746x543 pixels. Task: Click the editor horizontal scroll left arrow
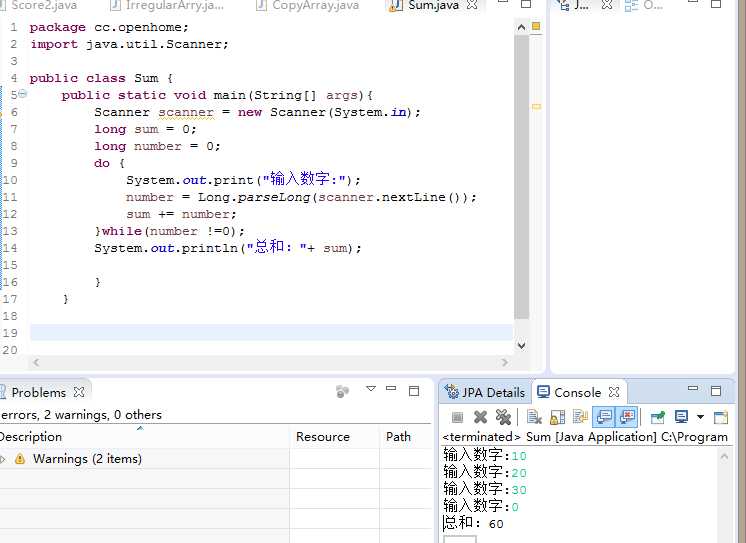coord(36,363)
